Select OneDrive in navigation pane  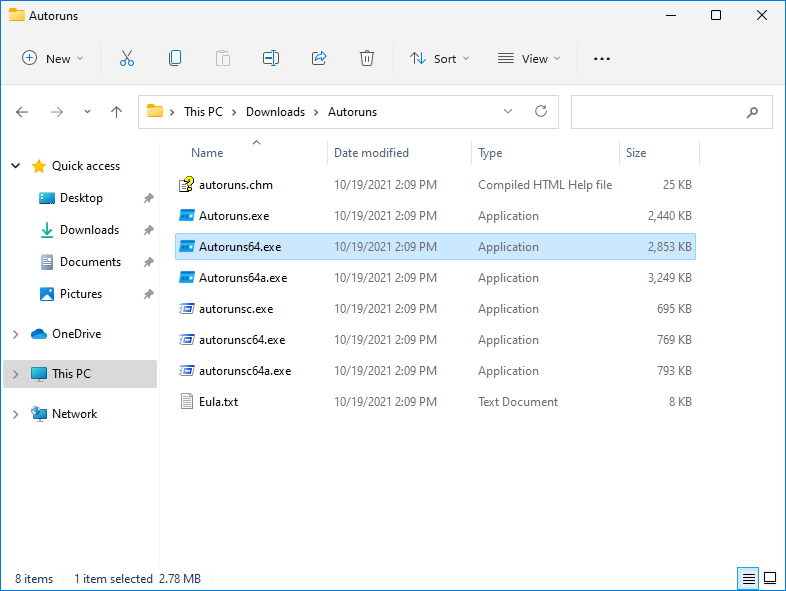(76, 334)
